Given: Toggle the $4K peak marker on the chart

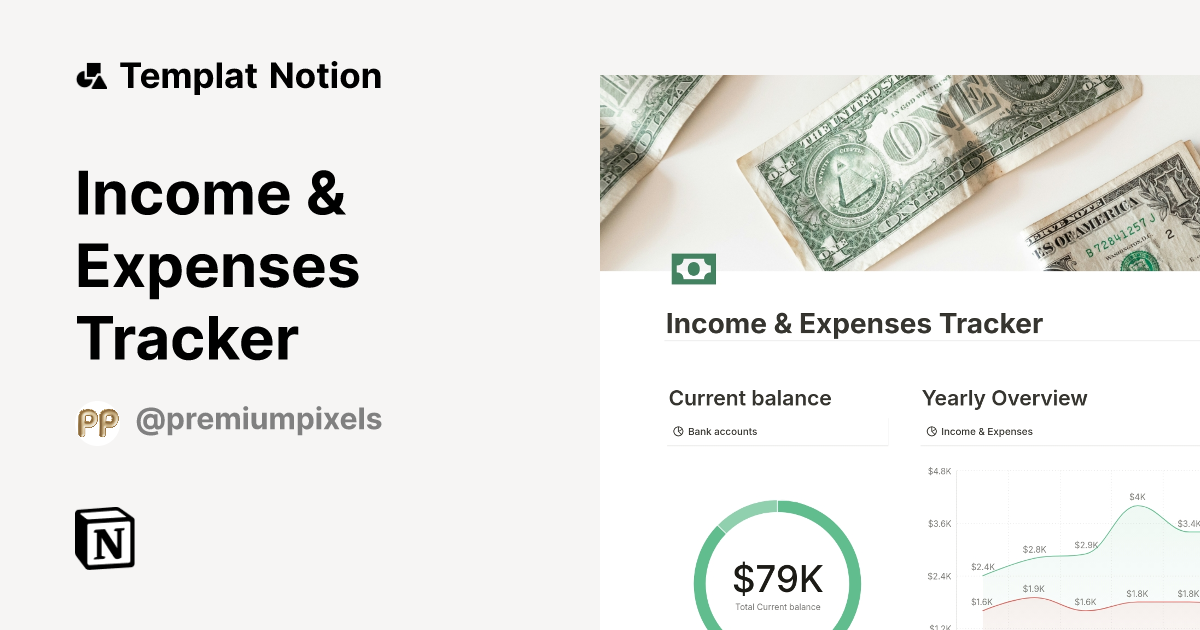Looking at the screenshot, I should click(1138, 495).
